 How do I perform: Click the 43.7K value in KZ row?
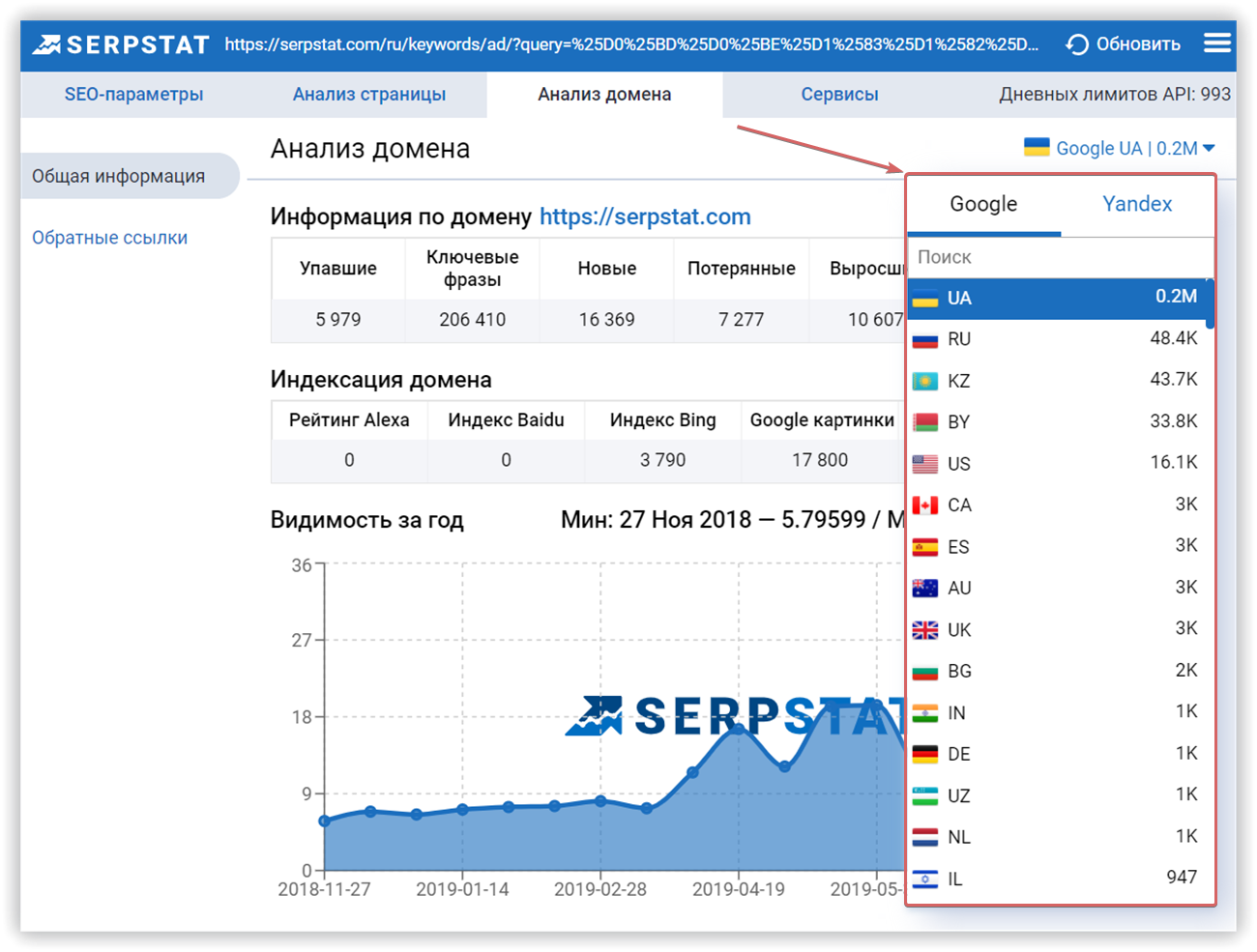tap(1174, 380)
